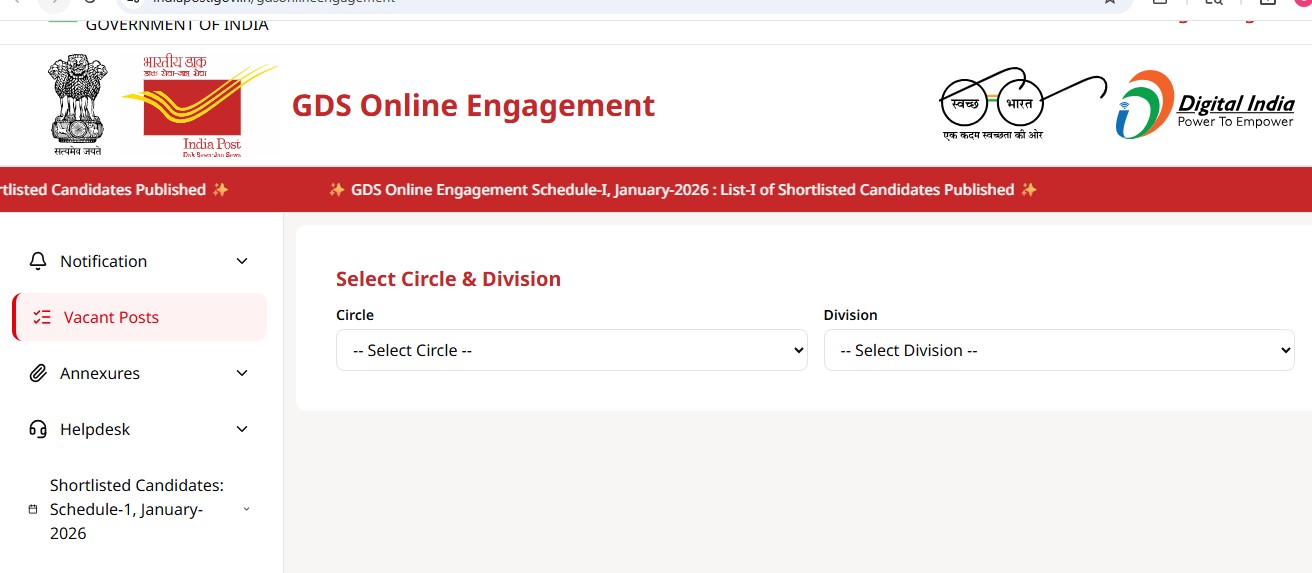
Task: Click the Vacant Posts checklist icon
Action: (41, 317)
